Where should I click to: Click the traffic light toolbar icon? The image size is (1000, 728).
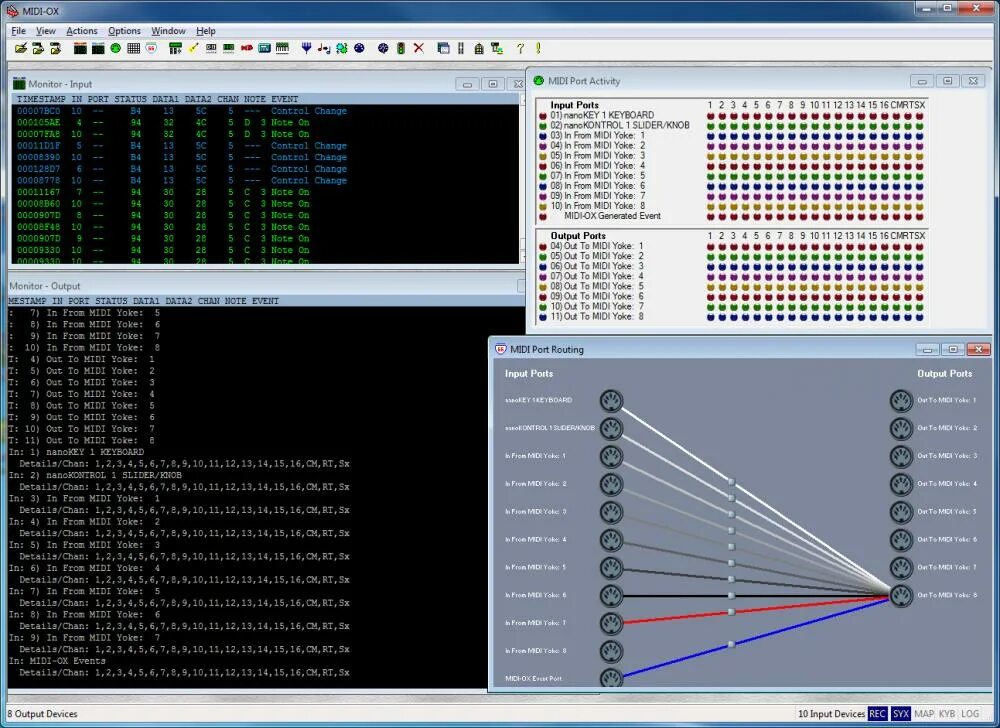tap(401, 48)
